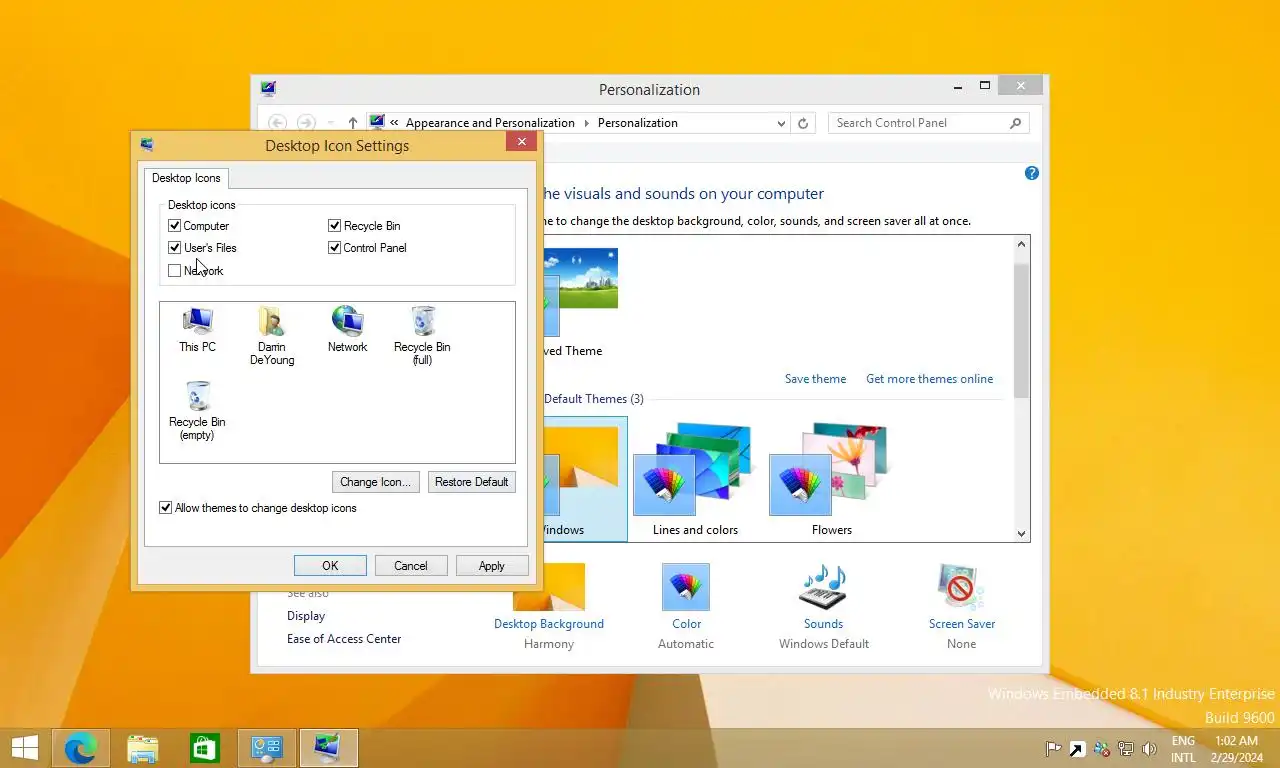Open the Save theme link
The image size is (1280, 768).
815,379
